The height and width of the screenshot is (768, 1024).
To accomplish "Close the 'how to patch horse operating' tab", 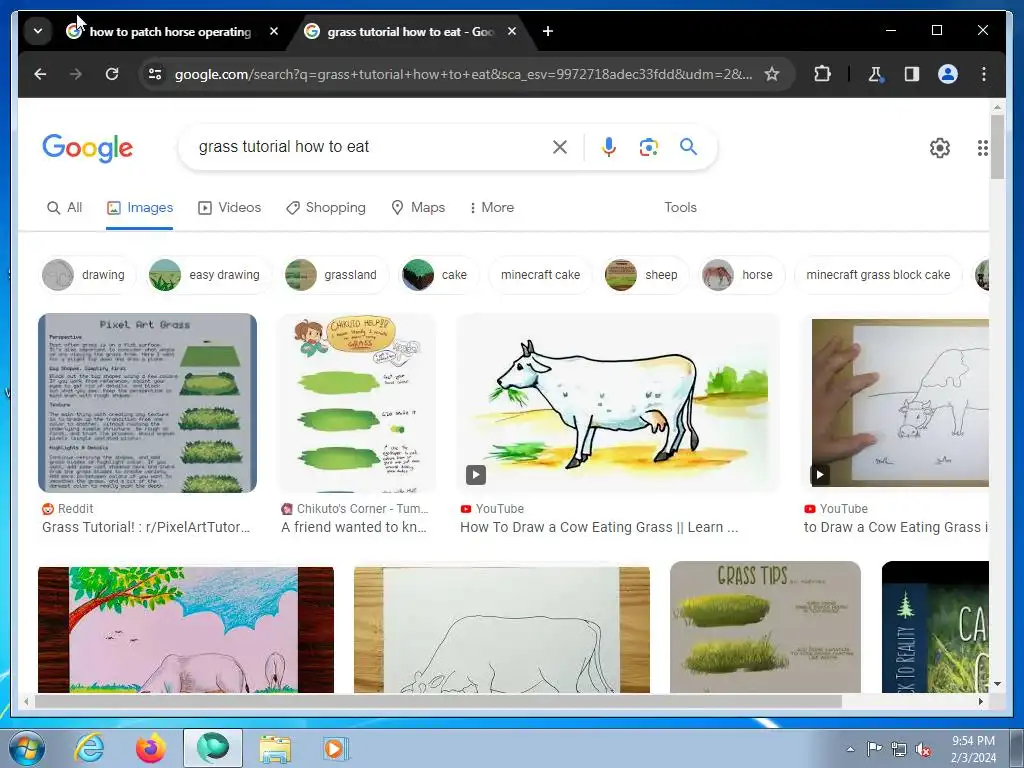I will tap(274, 31).
